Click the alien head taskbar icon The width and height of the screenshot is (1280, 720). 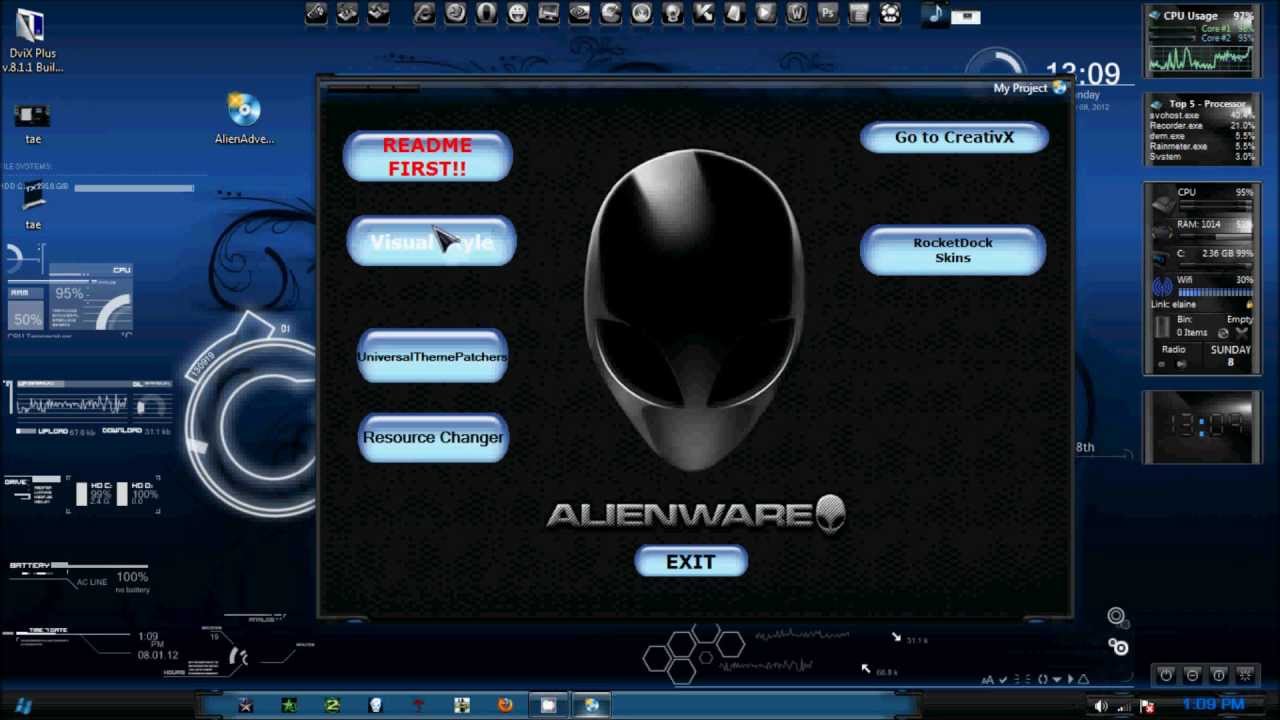click(375, 705)
